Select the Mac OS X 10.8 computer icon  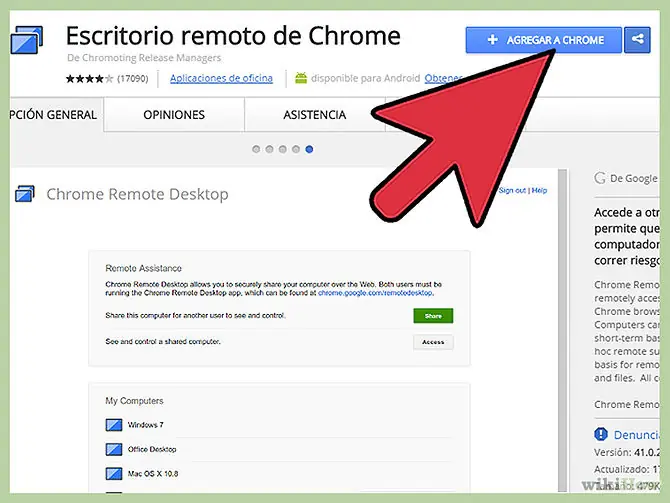114,474
